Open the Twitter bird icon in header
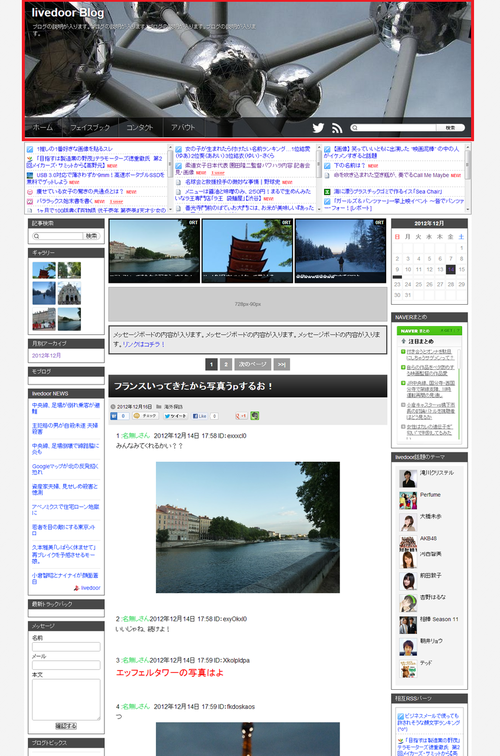 pyautogui.click(x=318, y=128)
